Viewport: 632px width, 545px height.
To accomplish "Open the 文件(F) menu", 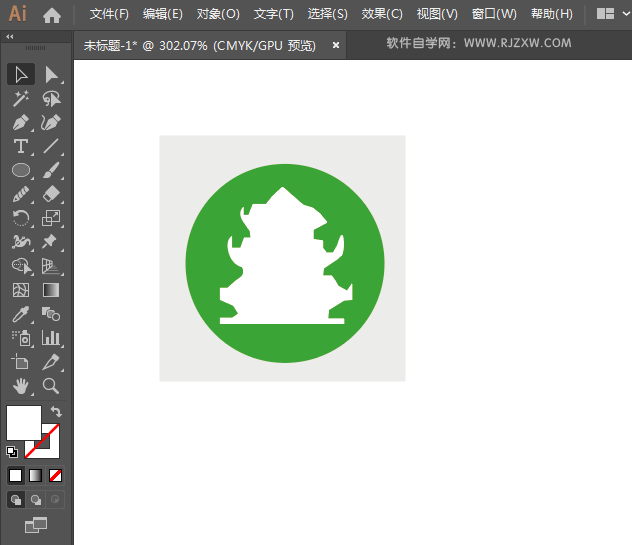I will (x=109, y=14).
